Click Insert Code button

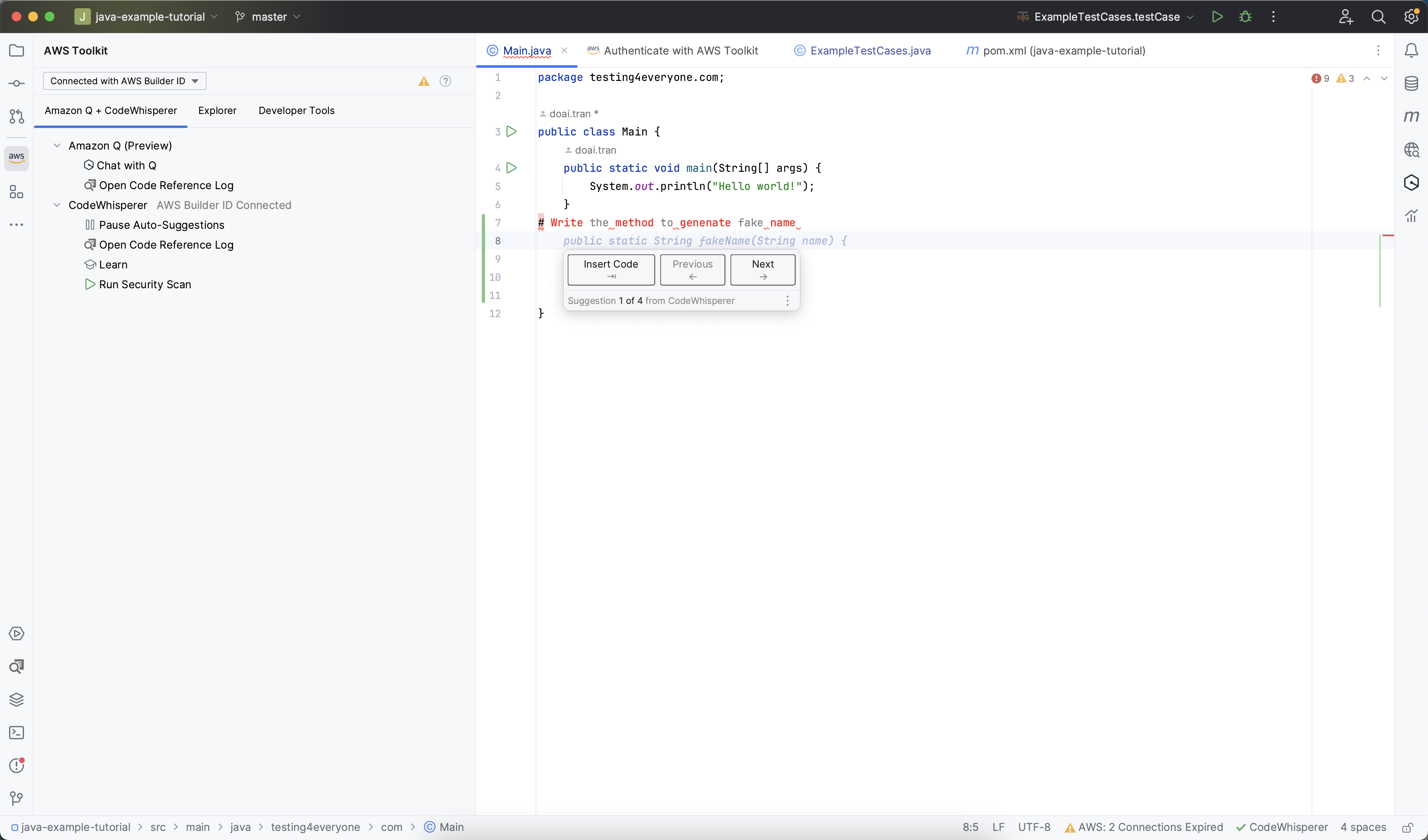tap(611, 270)
